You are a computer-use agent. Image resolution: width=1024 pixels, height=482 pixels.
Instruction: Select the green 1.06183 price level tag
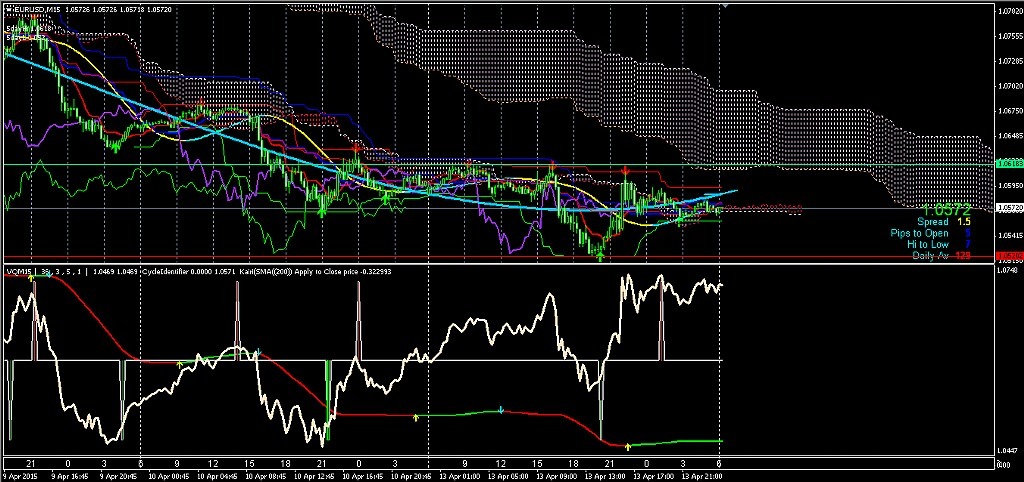(1008, 161)
